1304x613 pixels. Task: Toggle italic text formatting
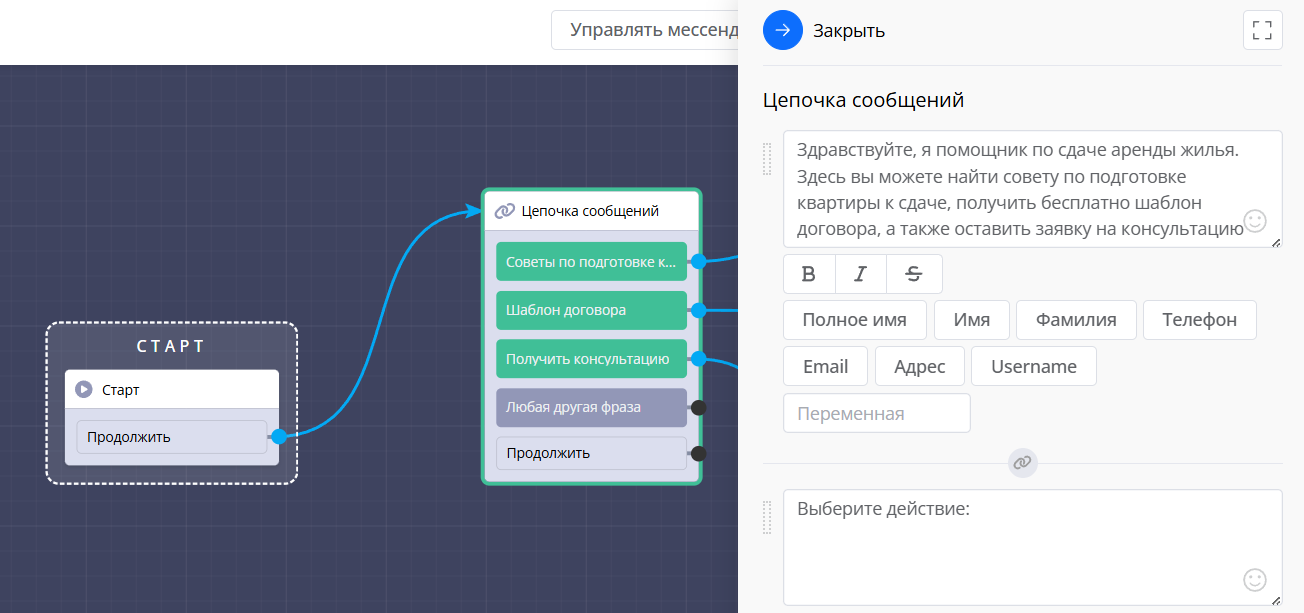(861, 274)
